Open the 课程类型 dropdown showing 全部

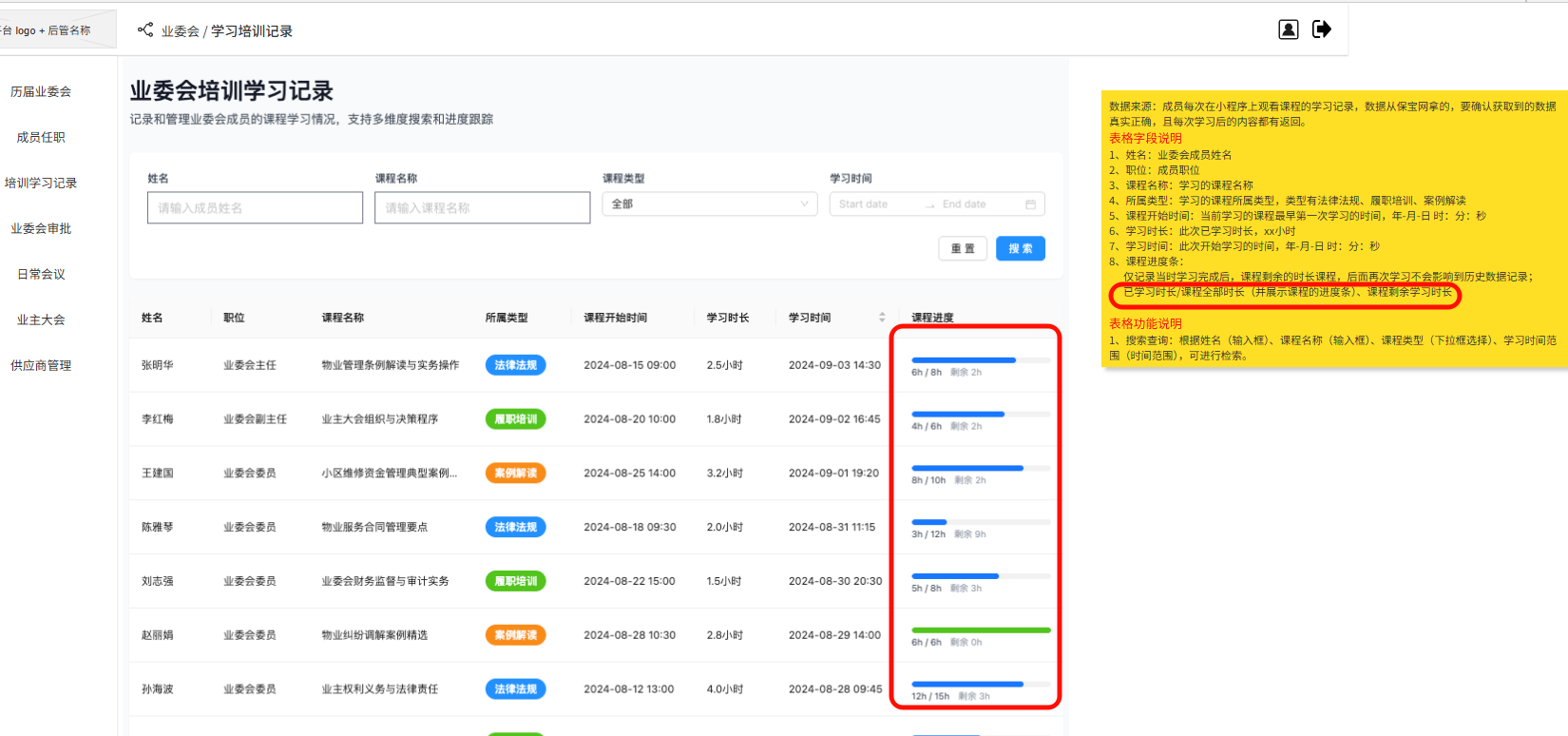pos(709,204)
